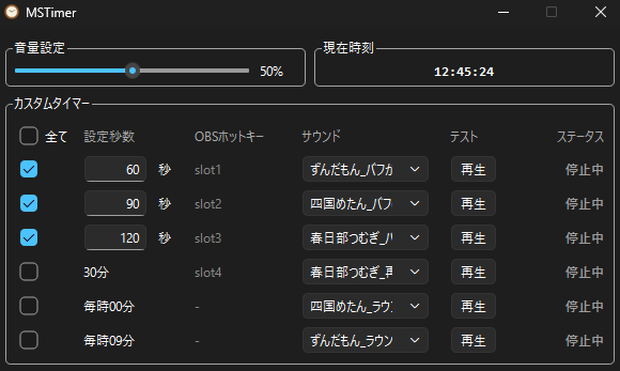
Task: Click the slot4 OBS hotkey label
Action: (x=208, y=272)
